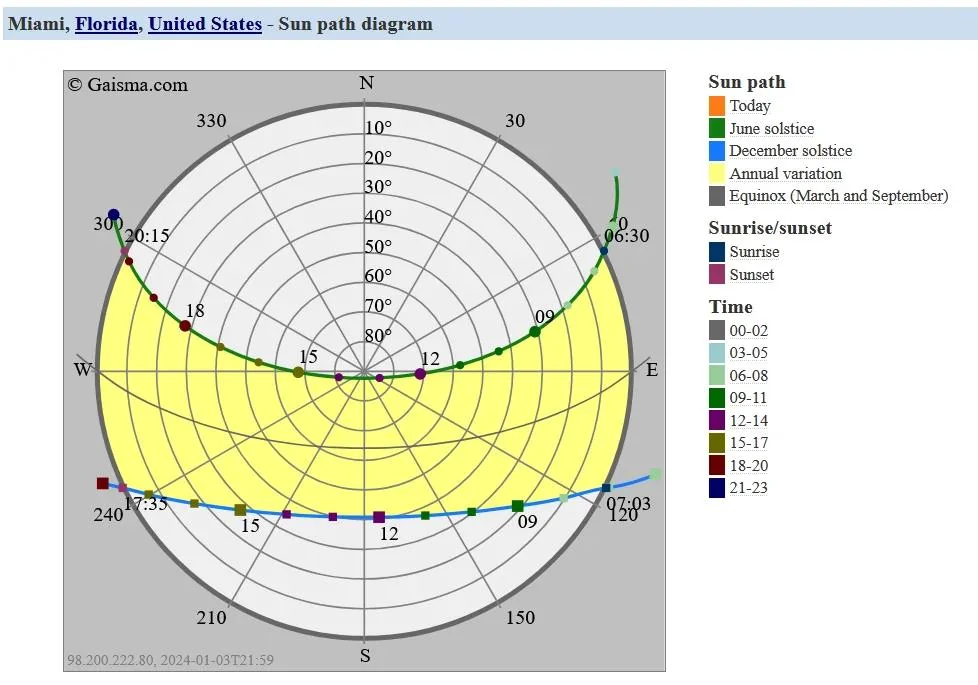Viewport: 978px width, 685px height.
Task: Open the Florida link in the heading
Action: click(x=106, y=24)
